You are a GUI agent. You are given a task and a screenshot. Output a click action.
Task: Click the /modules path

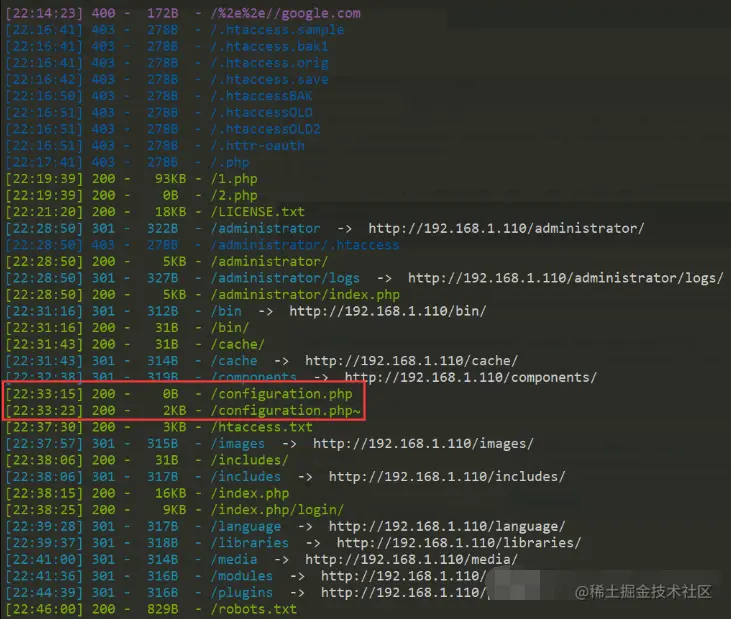coord(241,576)
